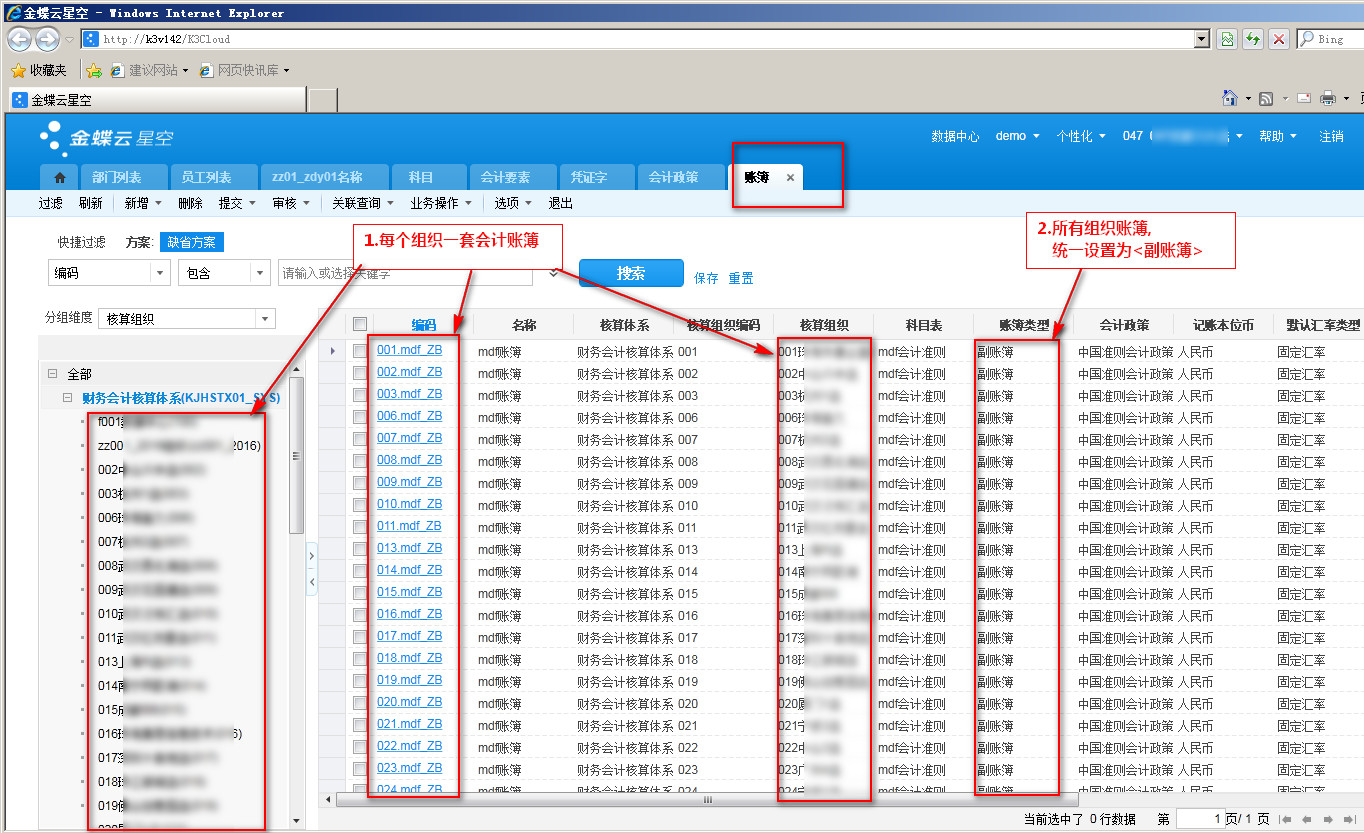Viewport: 1364px width, 833px height.
Task: Click the IE refresh page icon
Action: point(1252,39)
